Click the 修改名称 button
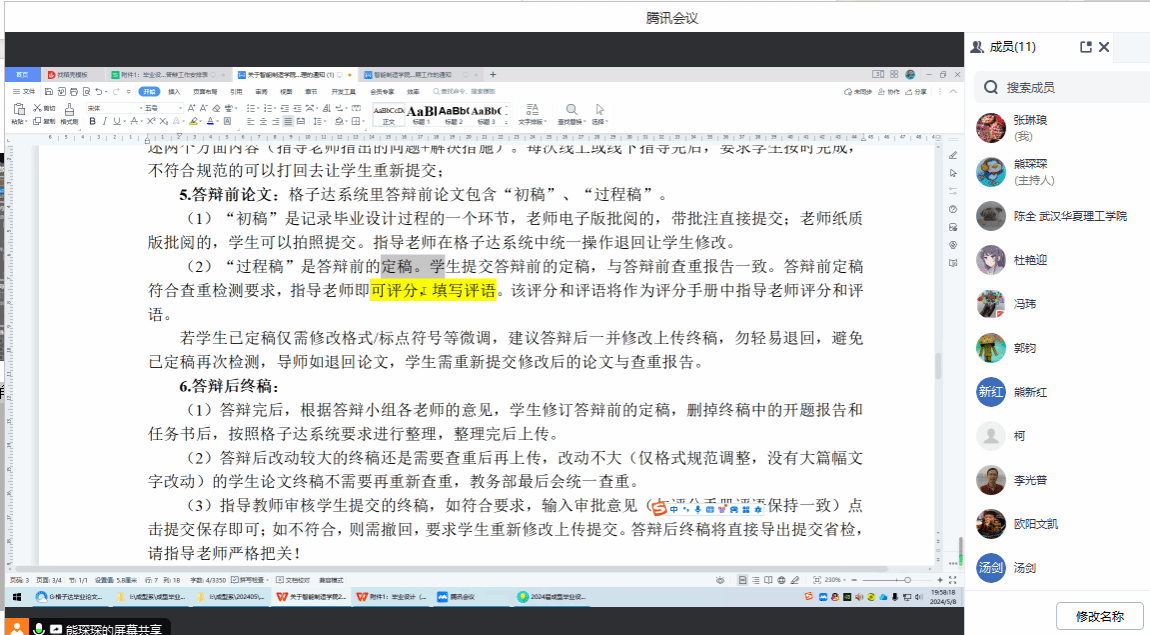This screenshot has width=1150, height=635. click(1099, 616)
